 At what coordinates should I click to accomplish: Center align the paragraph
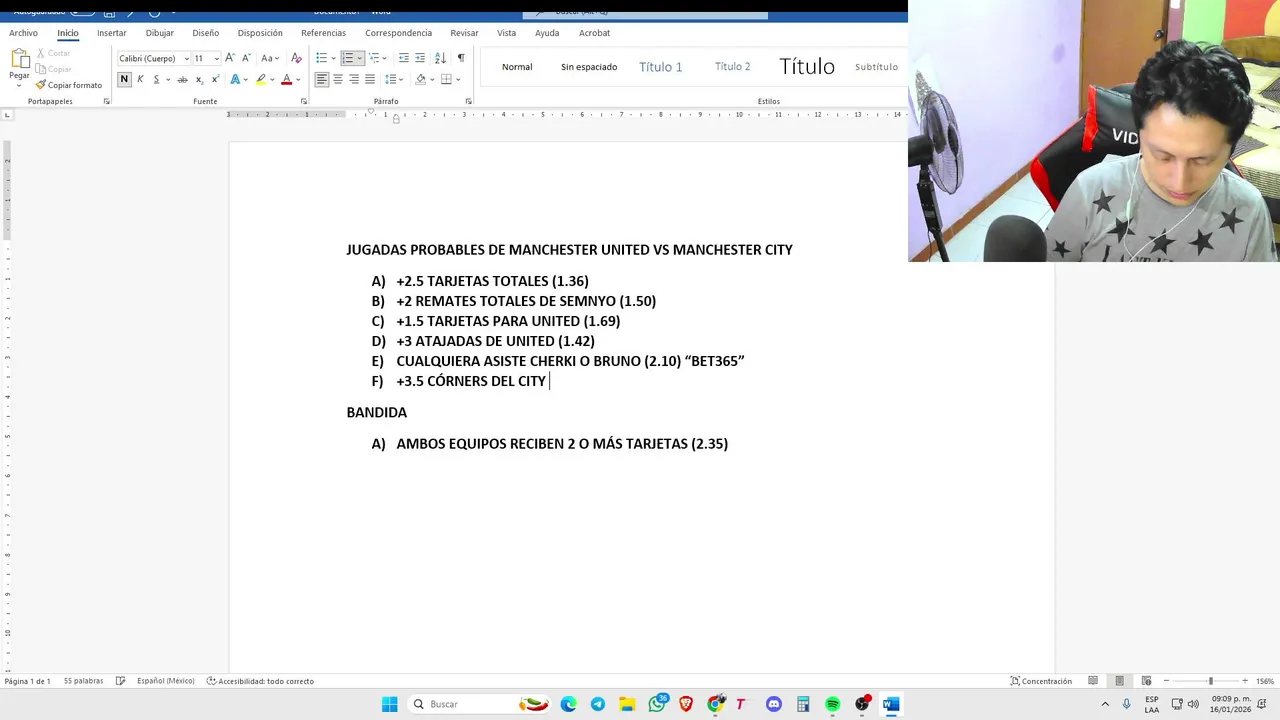338,79
